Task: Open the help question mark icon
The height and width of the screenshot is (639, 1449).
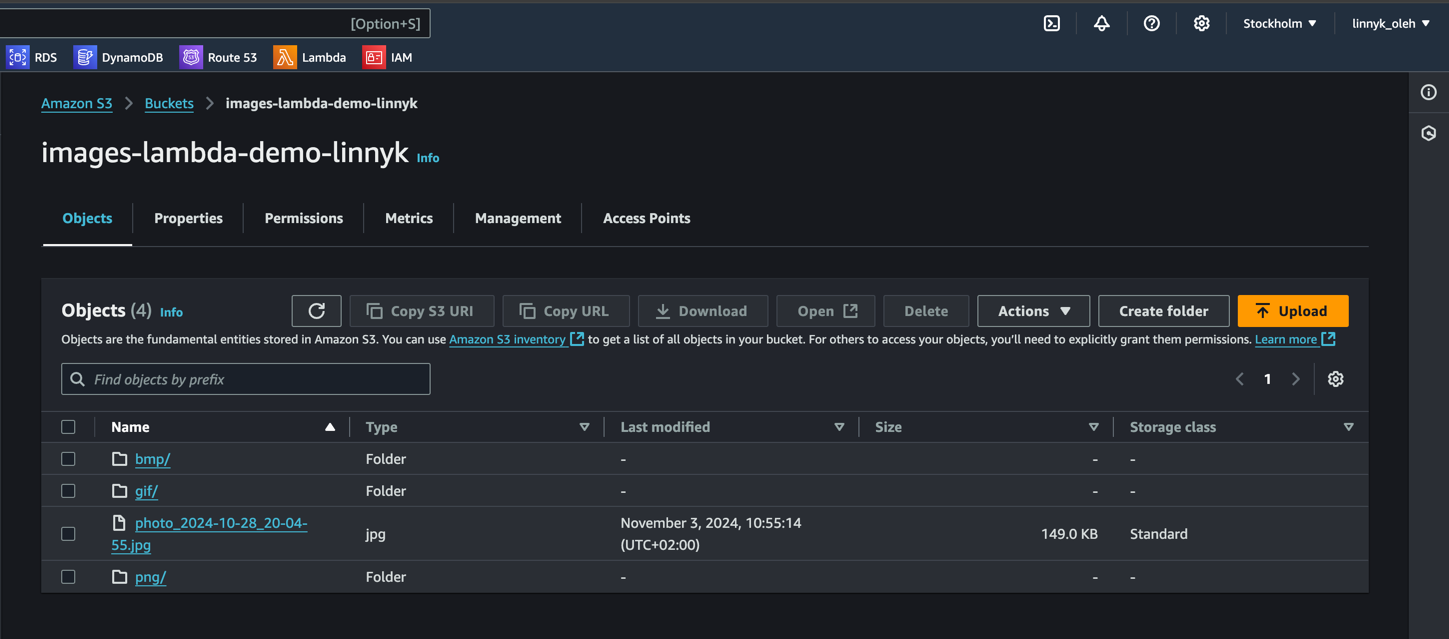Action: coord(1152,23)
